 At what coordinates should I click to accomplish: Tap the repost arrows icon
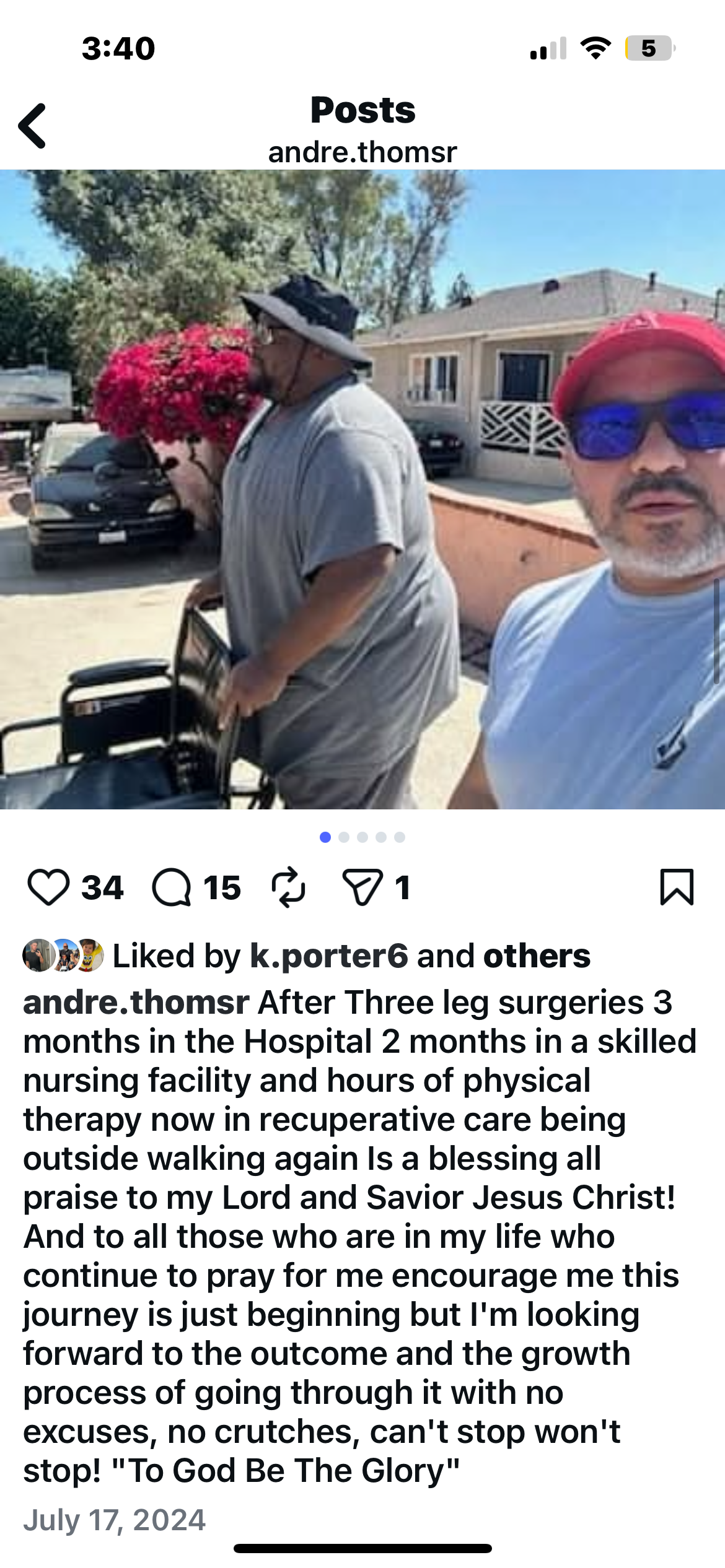289,887
